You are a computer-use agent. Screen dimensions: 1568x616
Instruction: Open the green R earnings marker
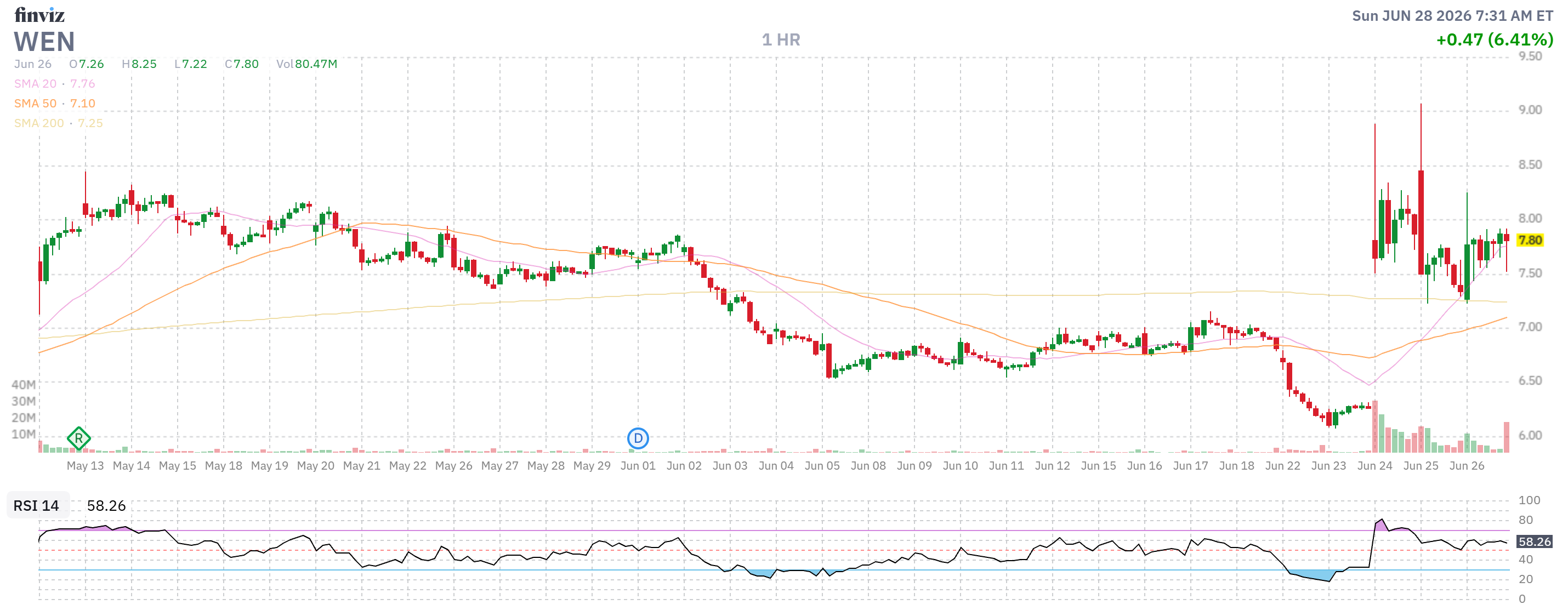78,438
